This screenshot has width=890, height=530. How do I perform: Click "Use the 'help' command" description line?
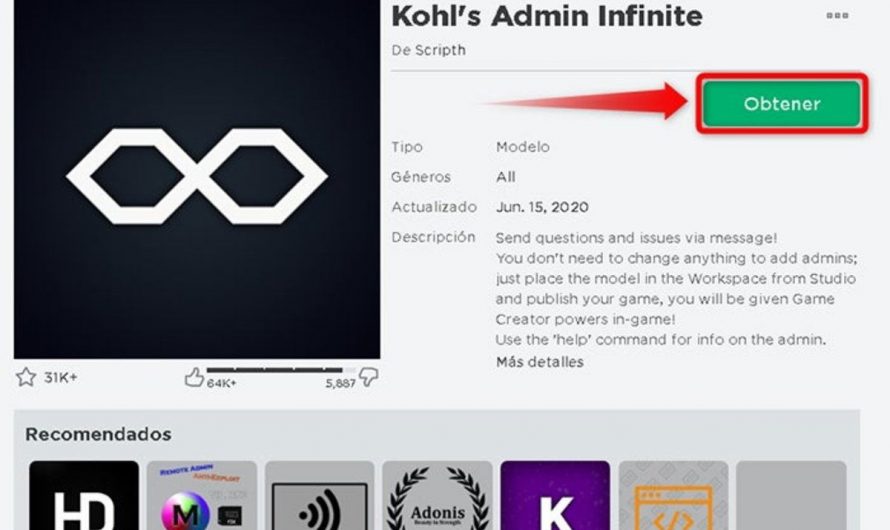pyautogui.click(x=661, y=340)
